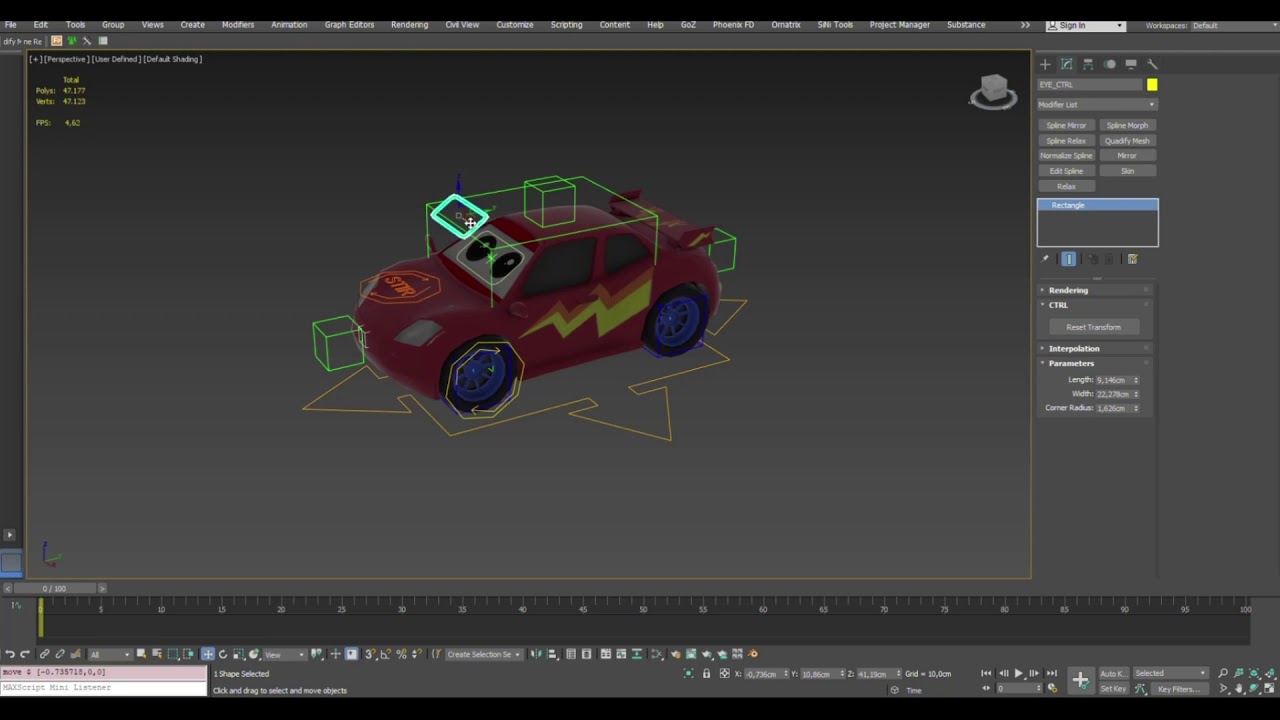Click the Edit Spline button
This screenshot has width=1280, height=720.
(x=1066, y=171)
